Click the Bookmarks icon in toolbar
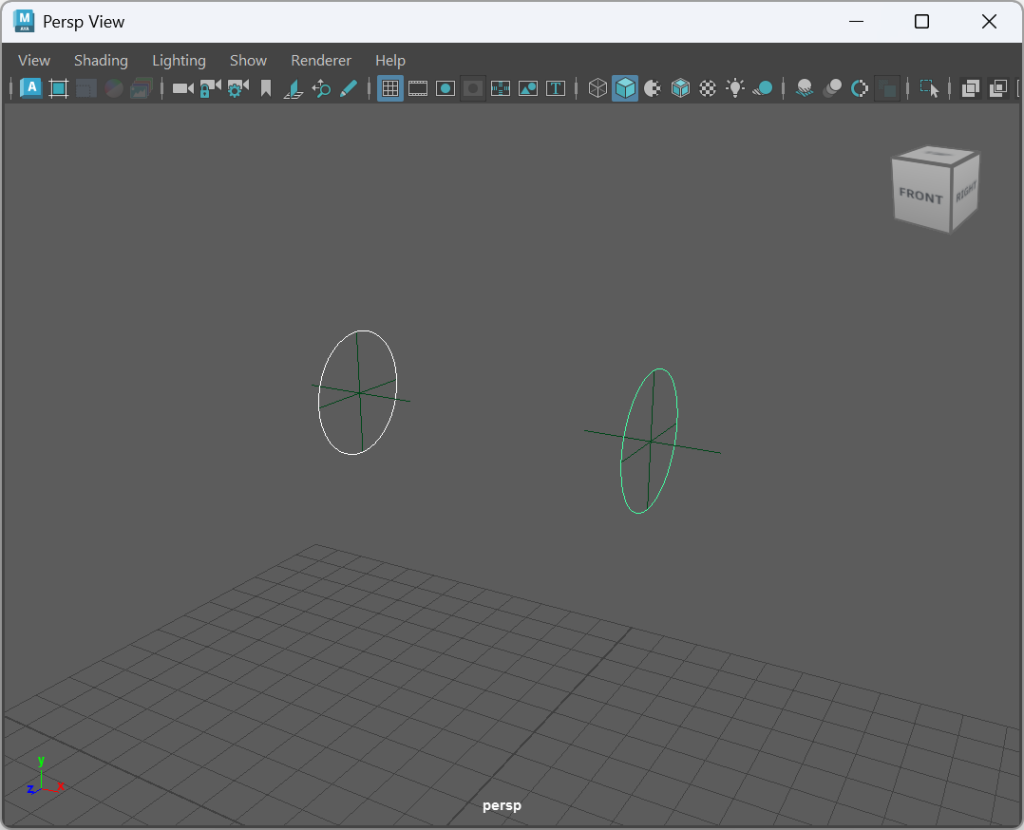This screenshot has width=1024, height=830. pyautogui.click(x=266, y=89)
